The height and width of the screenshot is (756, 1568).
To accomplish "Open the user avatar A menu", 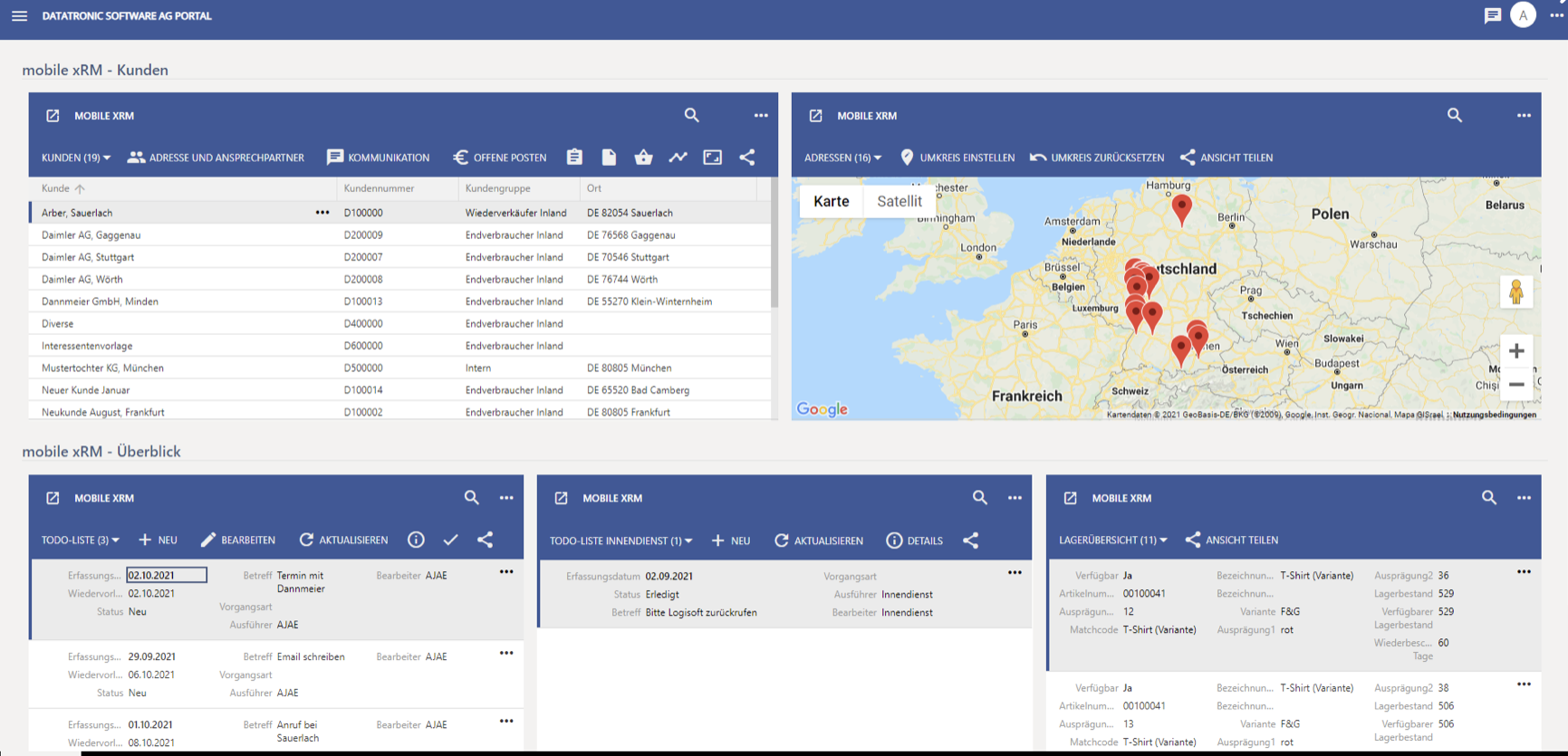I will click(x=1524, y=15).
